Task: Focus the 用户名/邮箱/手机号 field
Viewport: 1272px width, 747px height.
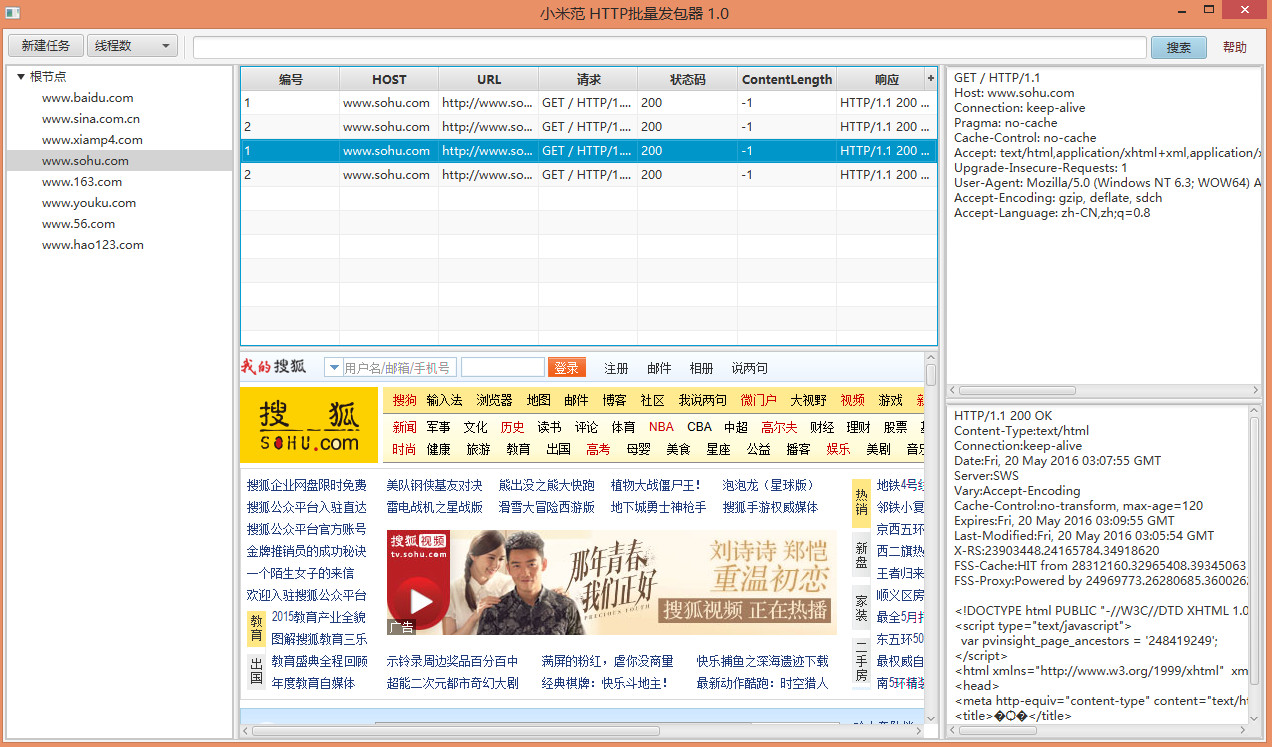Action: 399,368
